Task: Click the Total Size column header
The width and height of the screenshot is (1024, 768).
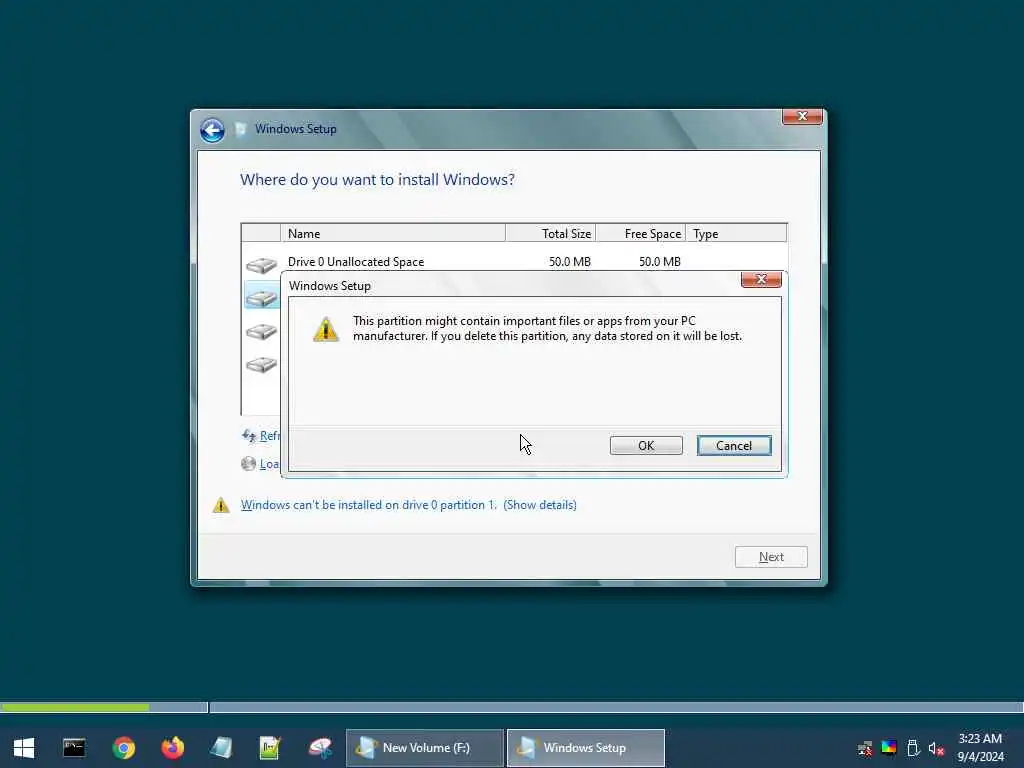Action: pos(551,233)
